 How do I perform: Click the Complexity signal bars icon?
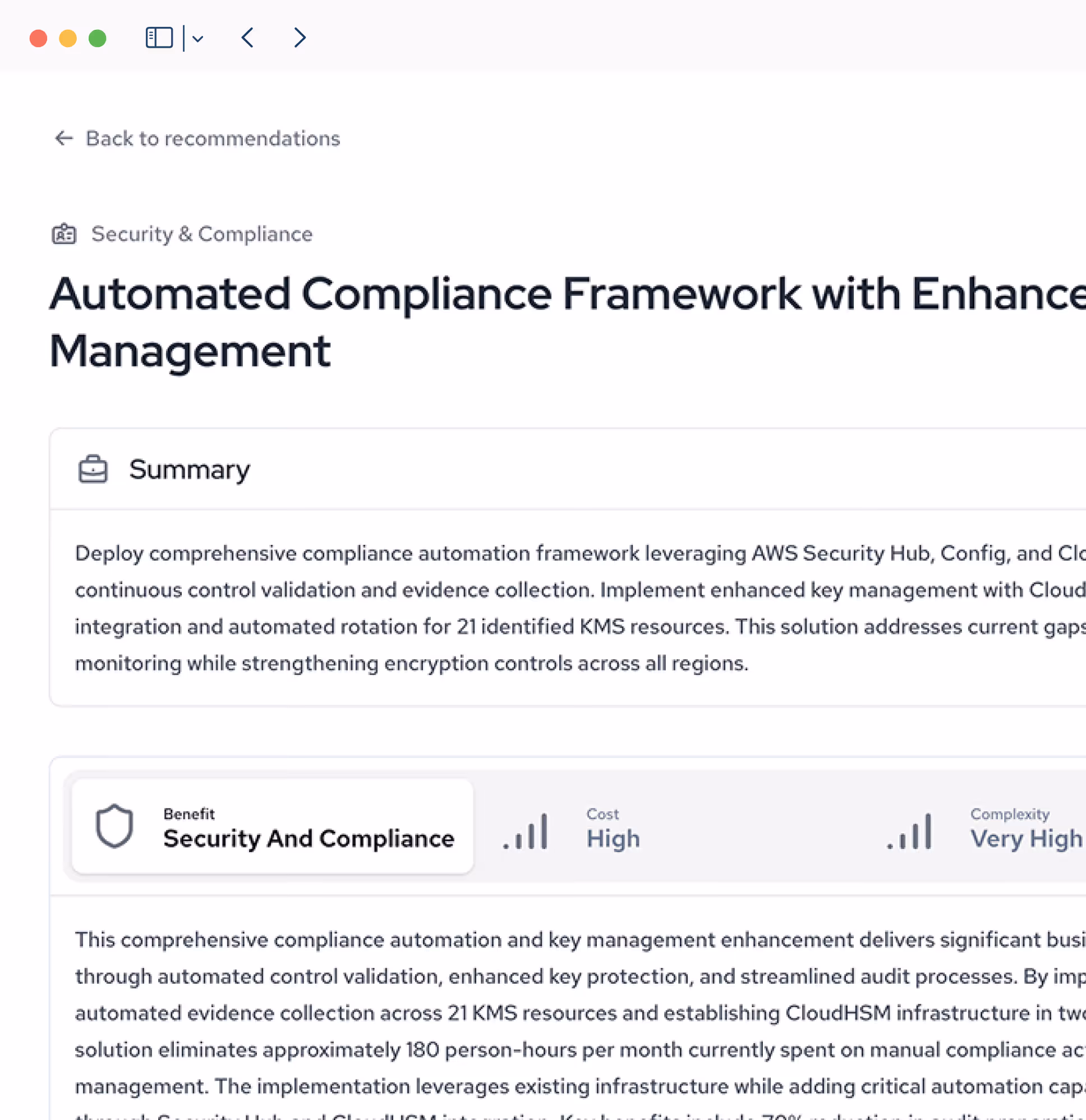pyautogui.click(x=909, y=832)
